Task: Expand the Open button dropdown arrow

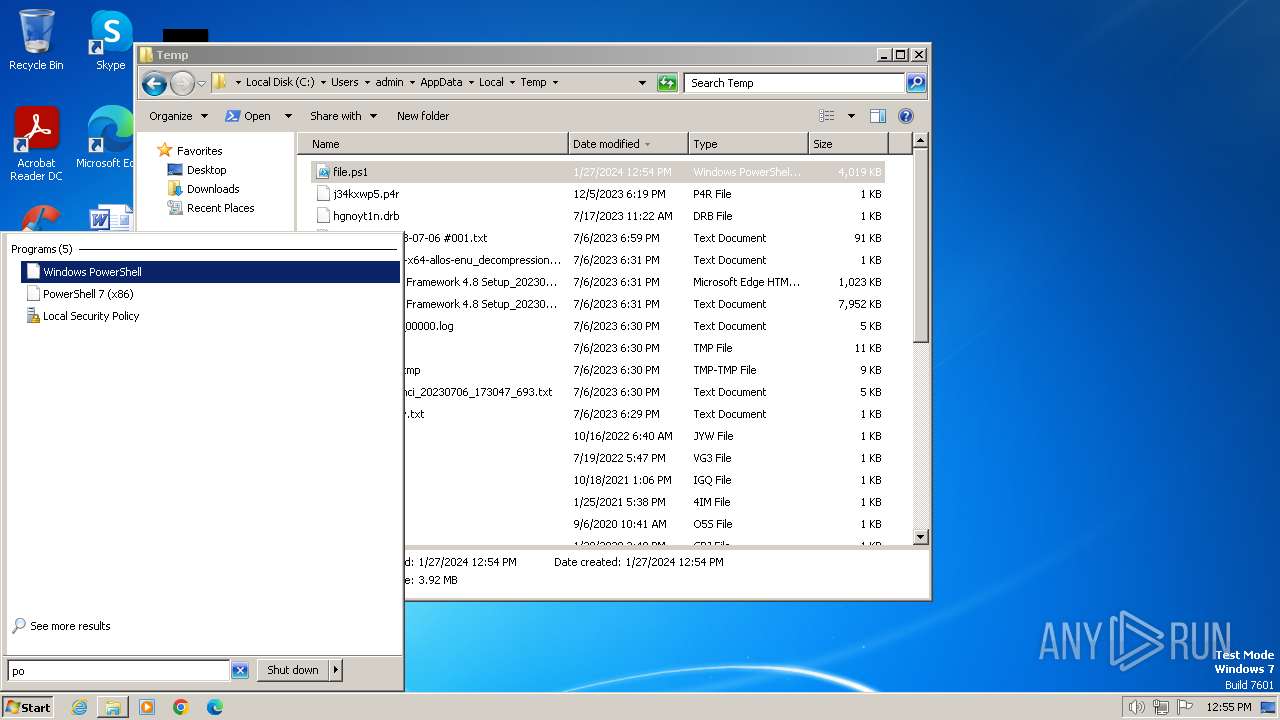Action: [288, 116]
